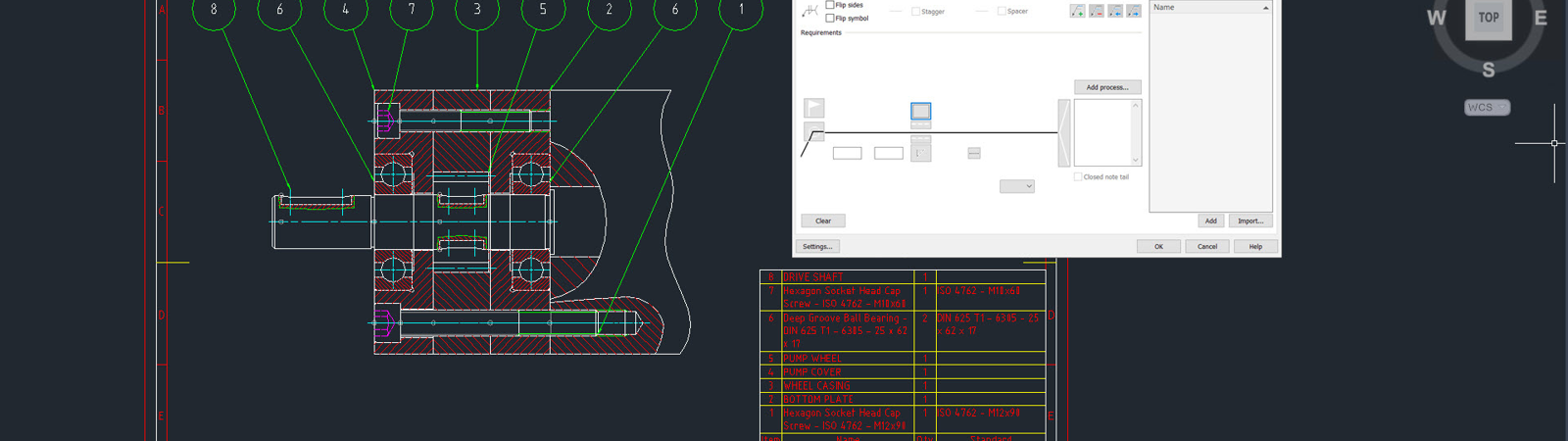Viewport: 1568px width, 441px height.
Task: Enable the Flip sides checkbox
Action: pos(830,5)
